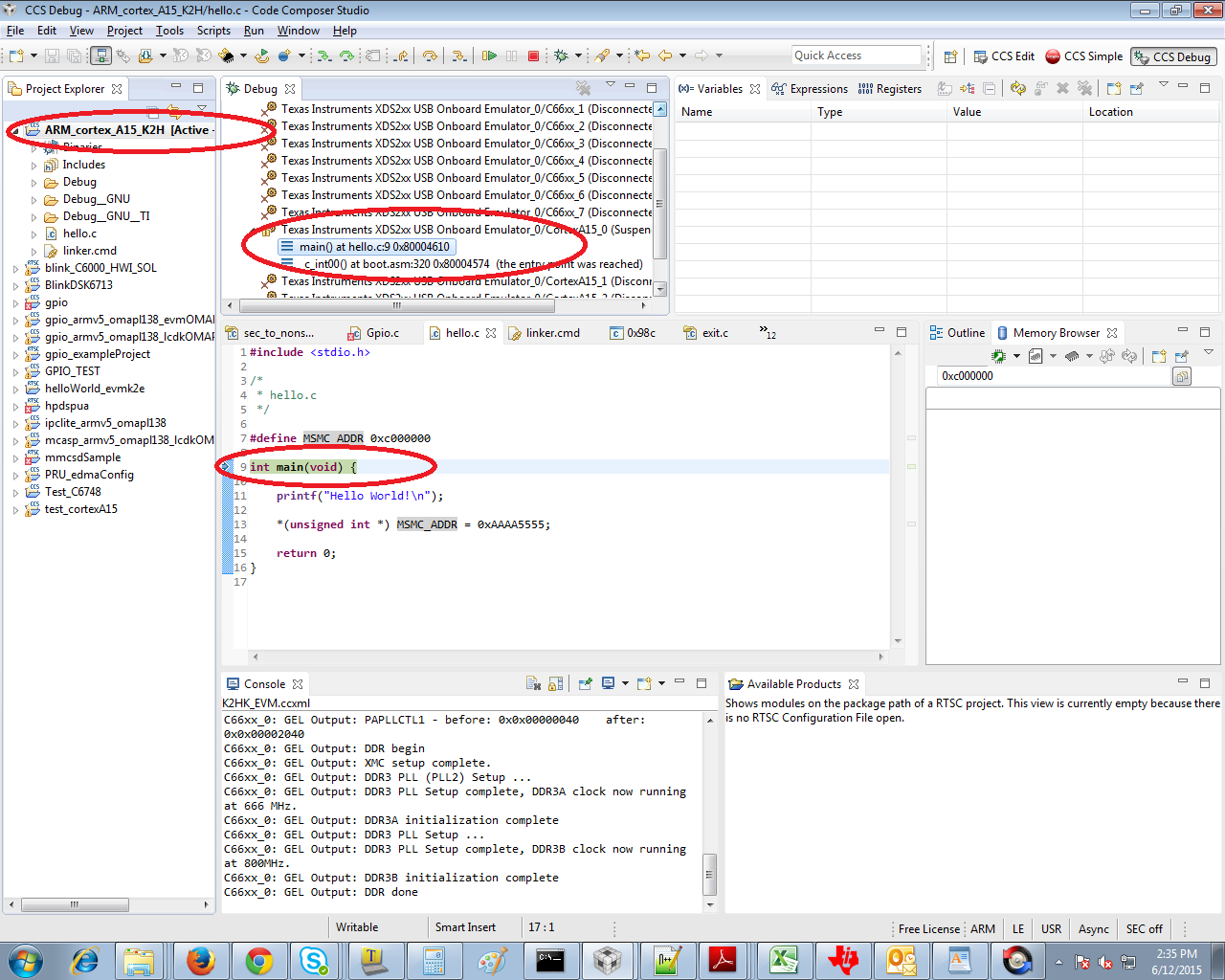The width and height of the screenshot is (1225, 980).
Task: Click Scroll Lock icon in Console view
Action: click(x=556, y=683)
